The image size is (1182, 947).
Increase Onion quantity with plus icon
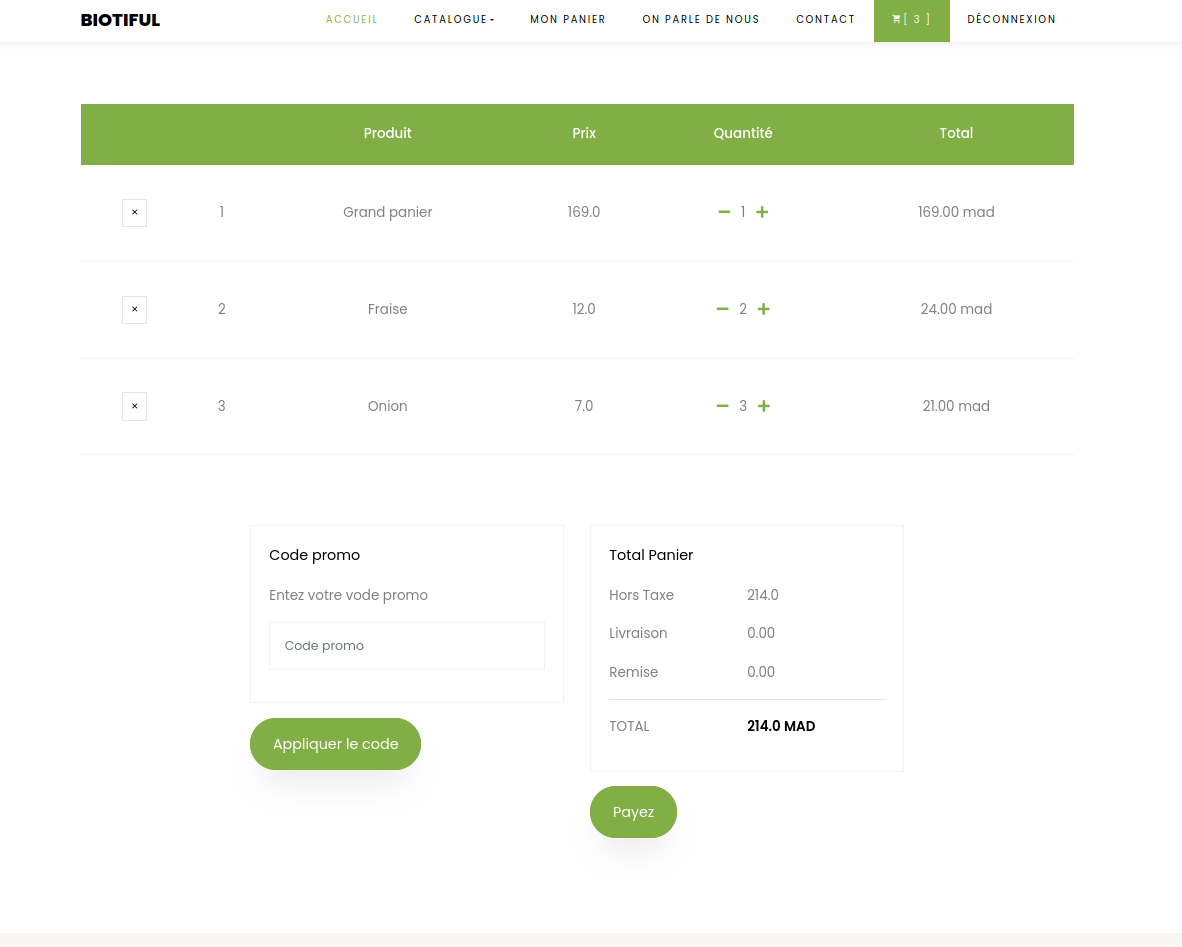tap(764, 406)
